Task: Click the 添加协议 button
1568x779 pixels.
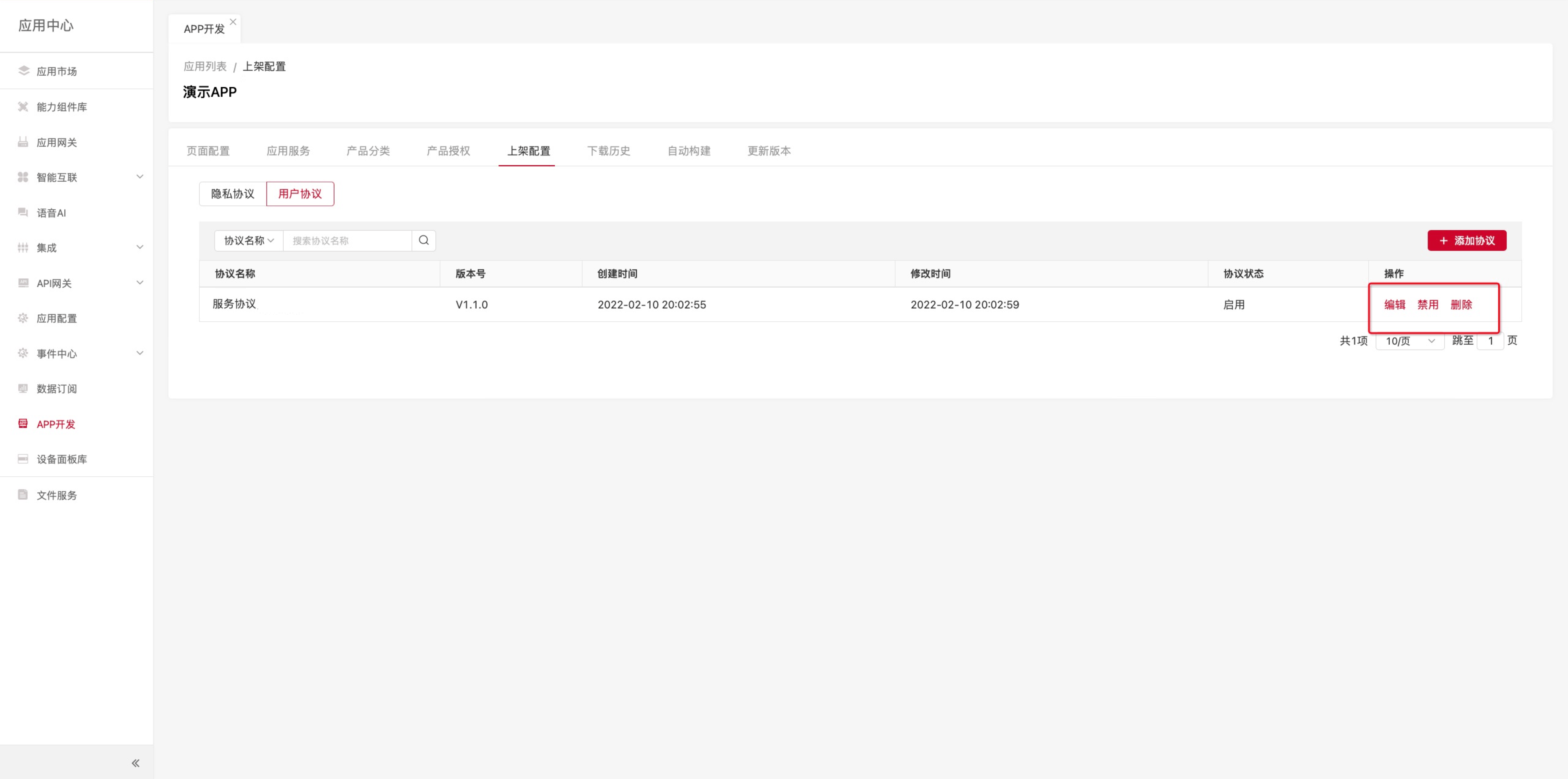Action: [1466, 240]
